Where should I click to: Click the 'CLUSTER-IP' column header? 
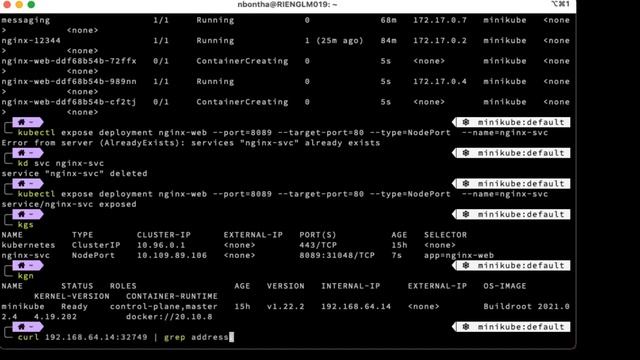(x=164, y=235)
